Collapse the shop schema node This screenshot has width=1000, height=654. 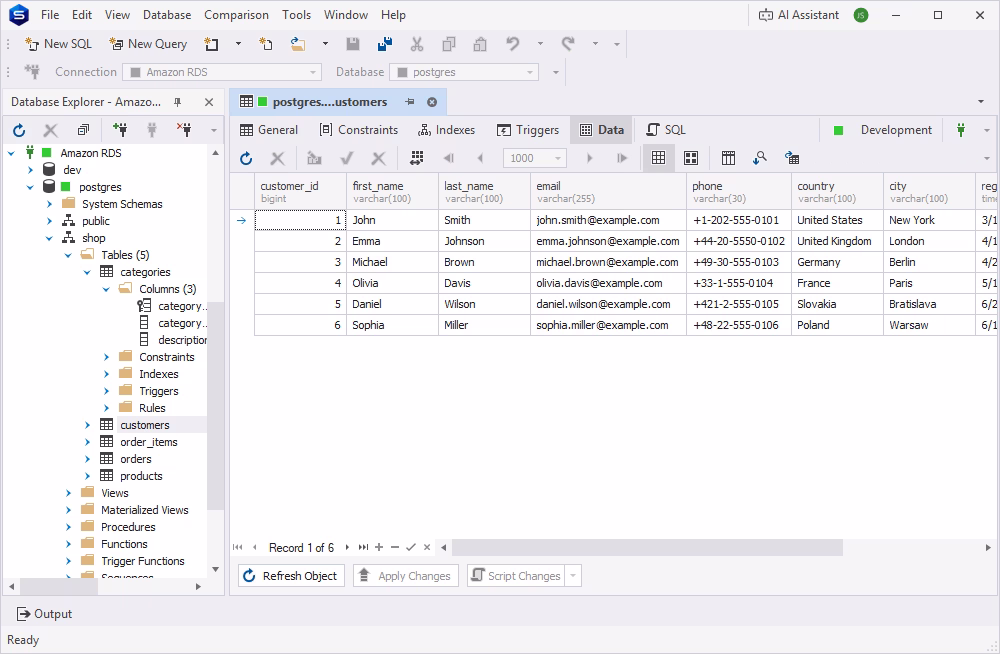point(50,238)
